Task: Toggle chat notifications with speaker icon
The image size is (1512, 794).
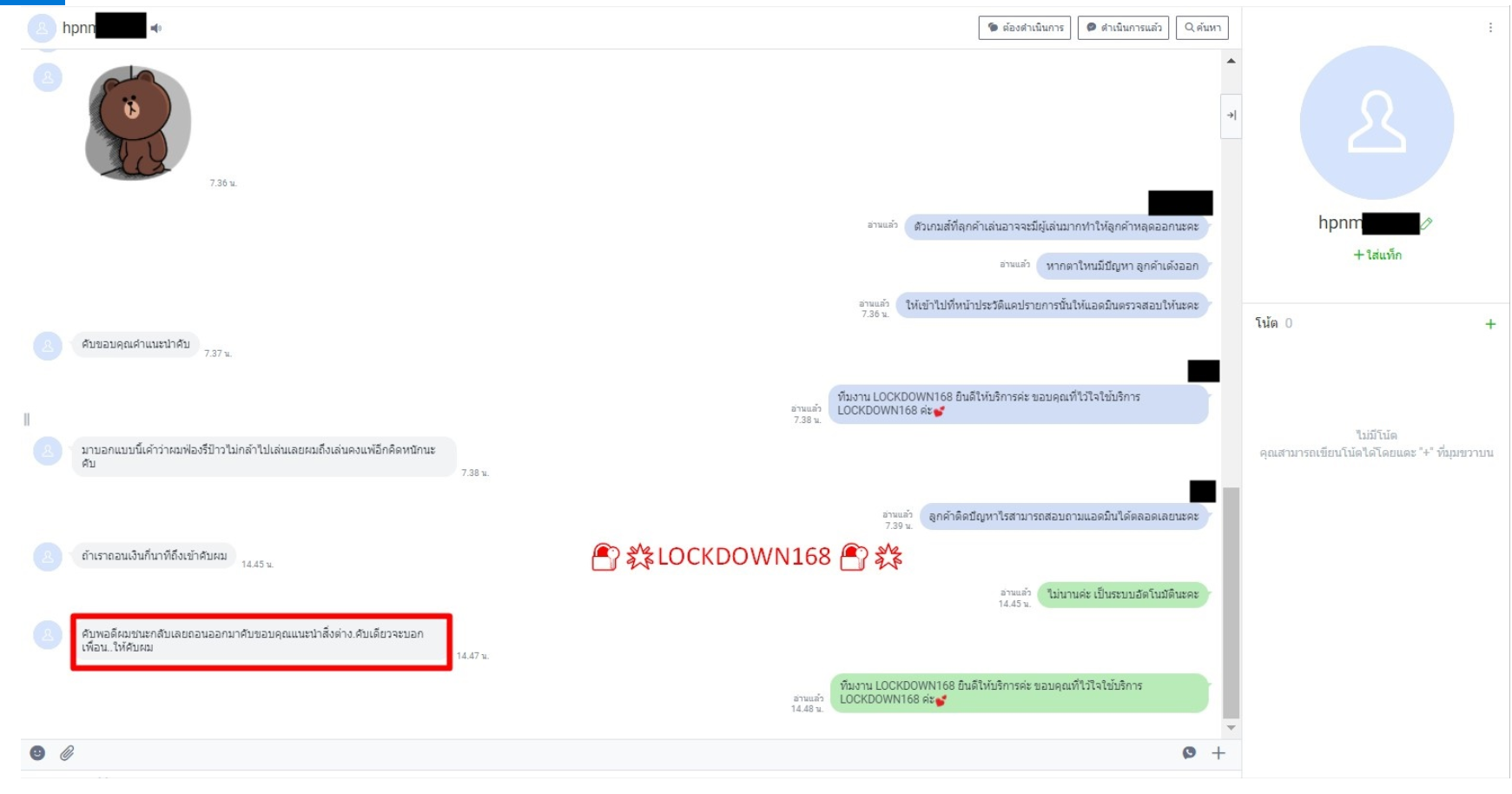Action: [x=156, y=29]
